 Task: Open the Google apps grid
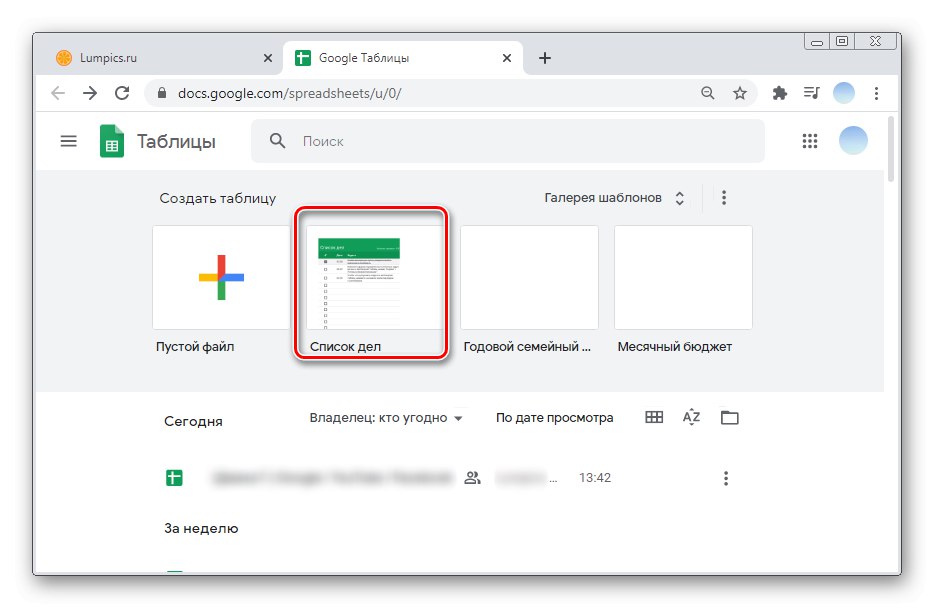tap(809, 141)
